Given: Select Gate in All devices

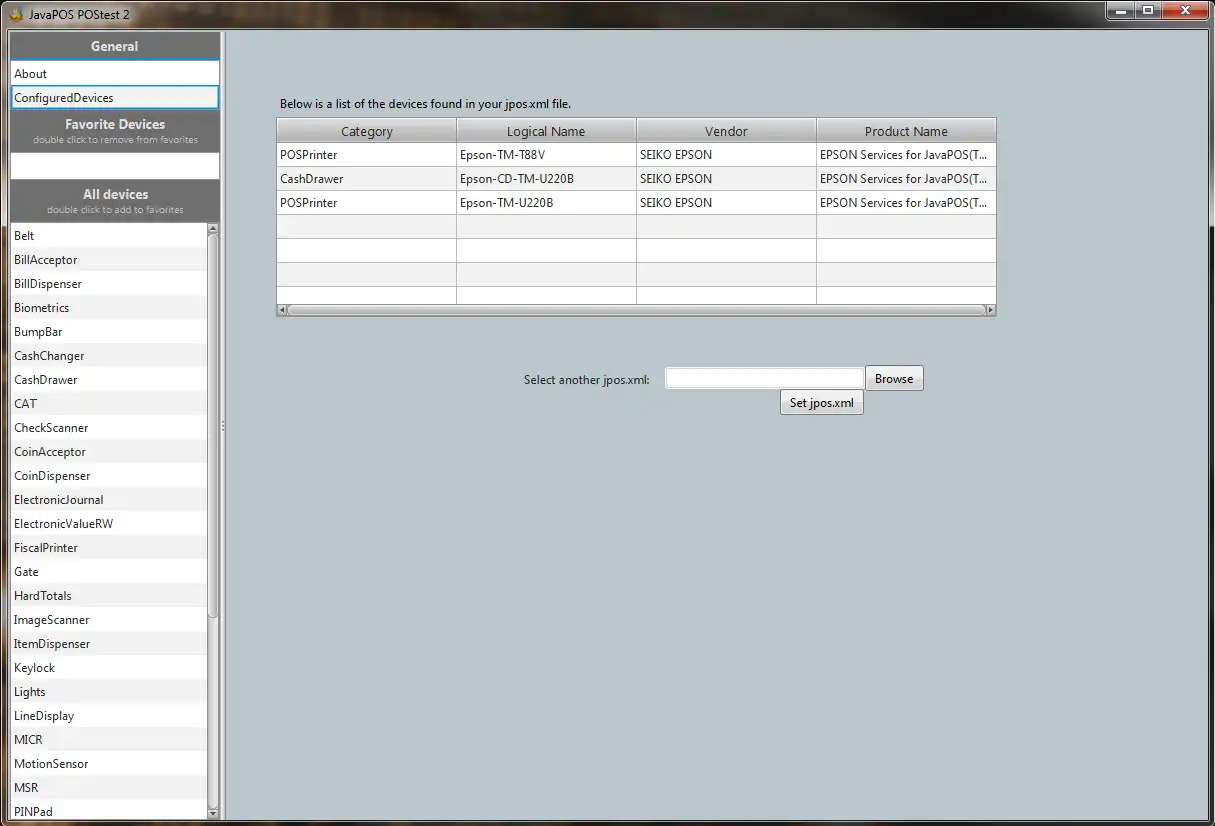Looking at the screenshot, I should [108, 572].
